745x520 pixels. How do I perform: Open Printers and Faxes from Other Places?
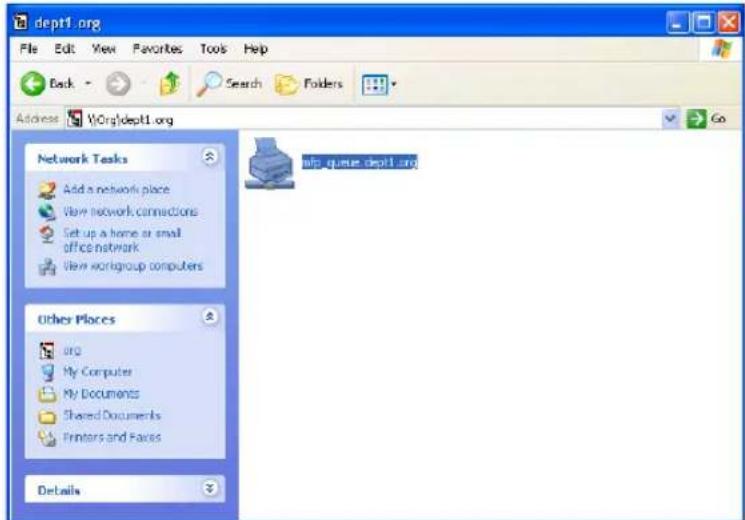(x=112, y=437)
